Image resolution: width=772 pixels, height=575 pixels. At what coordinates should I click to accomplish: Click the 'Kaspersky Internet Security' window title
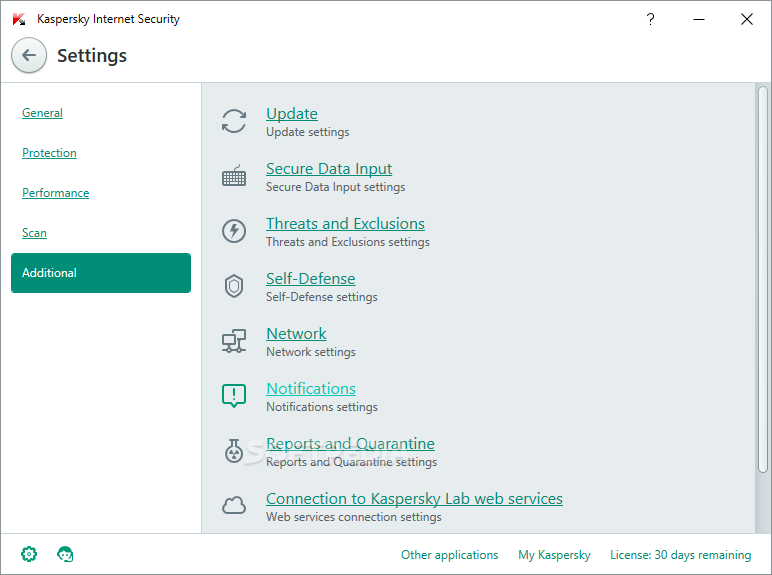(108, 19)
